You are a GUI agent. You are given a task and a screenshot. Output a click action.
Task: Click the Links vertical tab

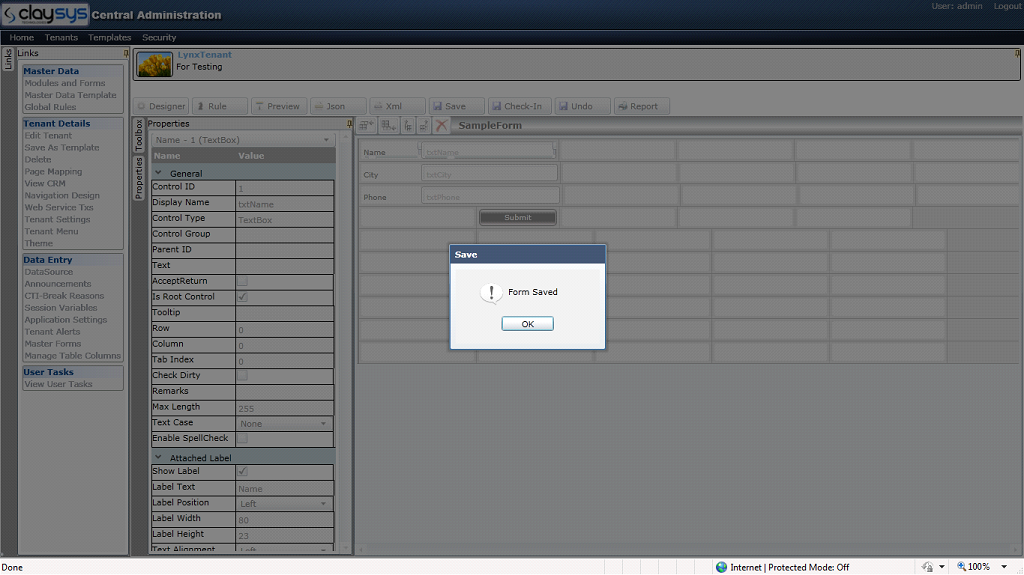click(8, 59)
